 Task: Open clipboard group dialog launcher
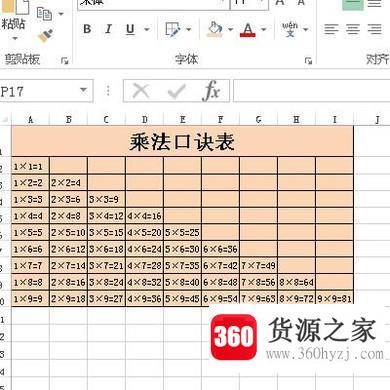(x=65, y=61)
